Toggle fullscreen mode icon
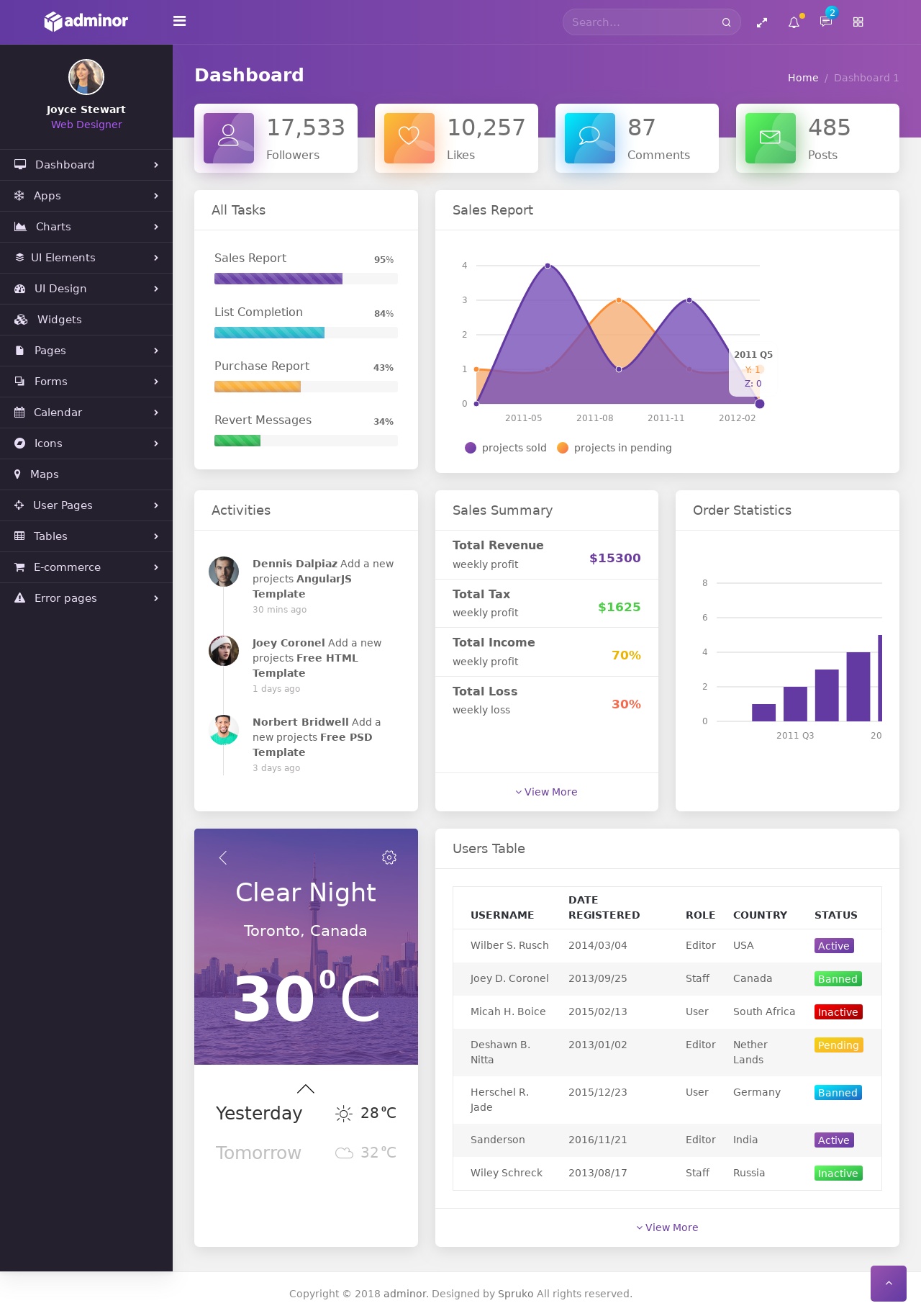 tap(762, 22)
